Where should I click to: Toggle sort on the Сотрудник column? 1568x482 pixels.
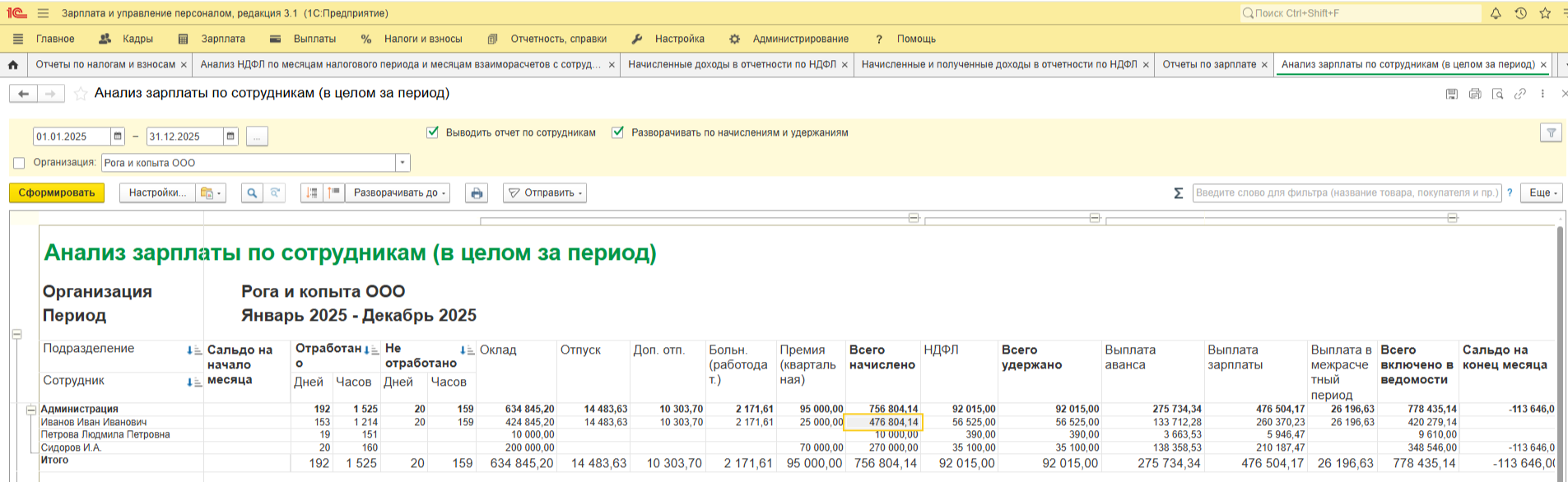(194, 382)
